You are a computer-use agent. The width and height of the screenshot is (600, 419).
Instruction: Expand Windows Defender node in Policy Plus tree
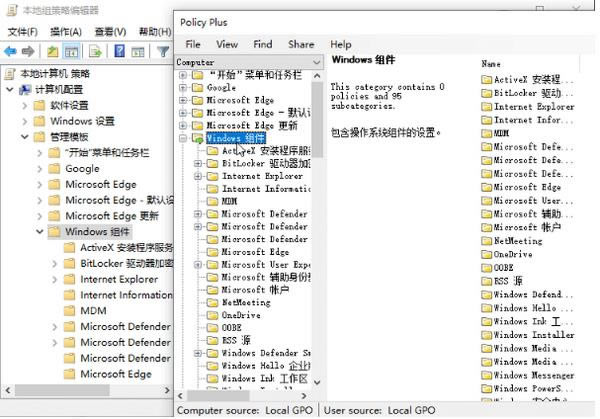(198, 353)
